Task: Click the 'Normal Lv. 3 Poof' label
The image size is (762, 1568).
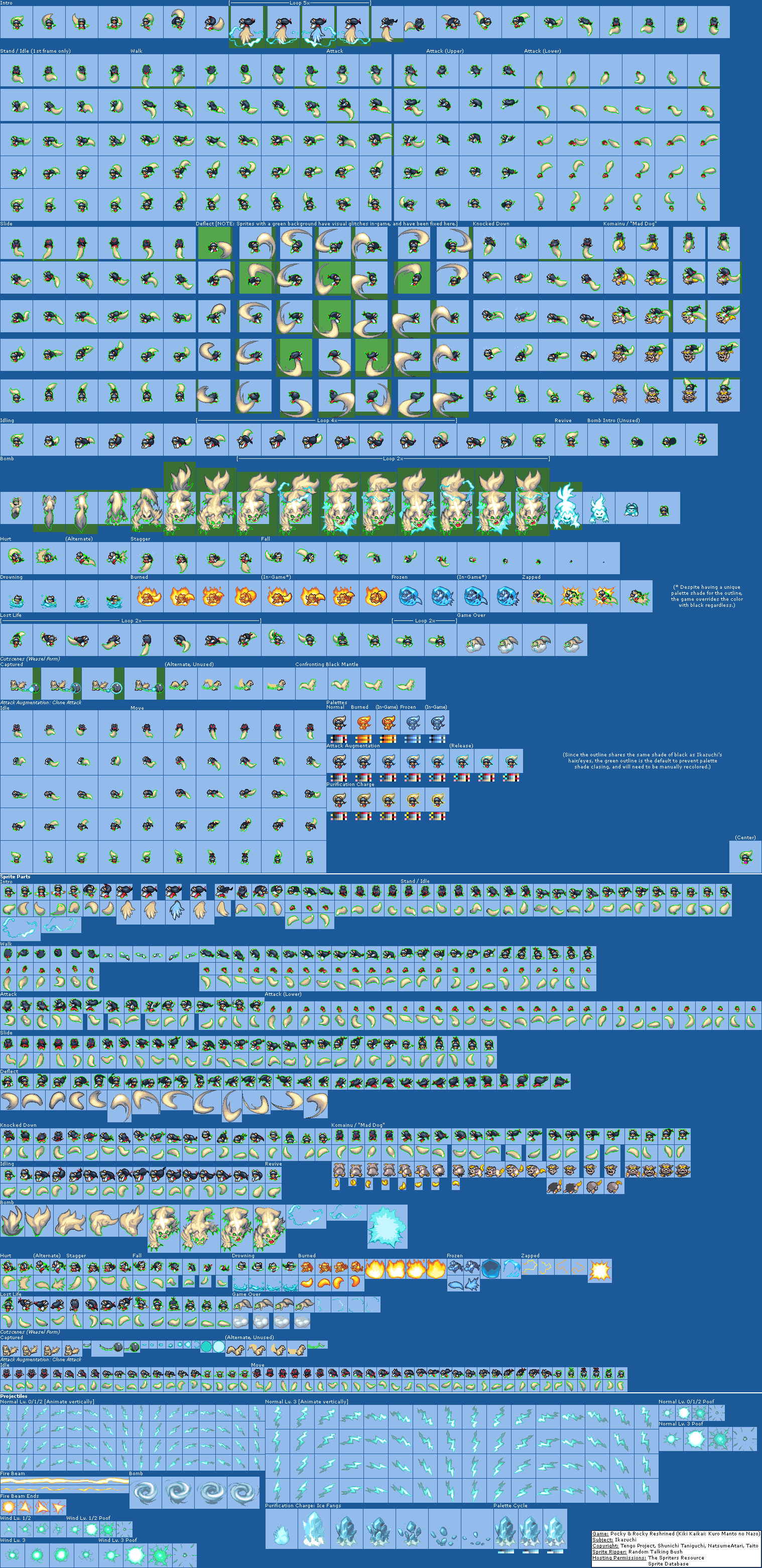Action: (x=681, y=1424)
